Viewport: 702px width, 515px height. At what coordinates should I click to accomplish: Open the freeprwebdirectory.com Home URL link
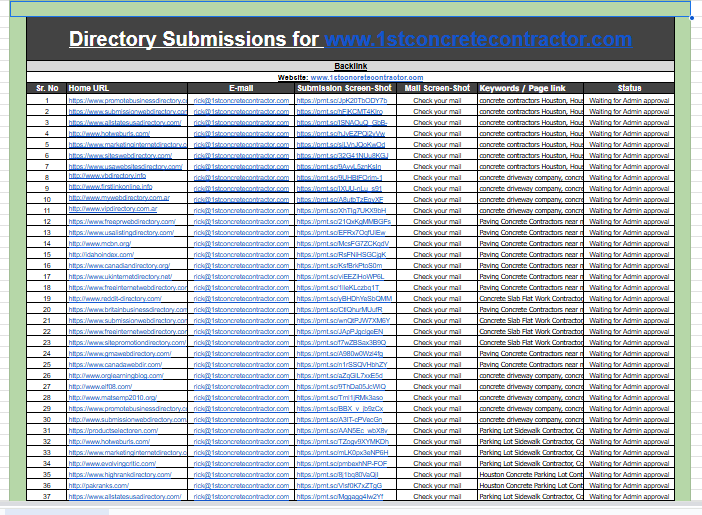pos(122,222)
